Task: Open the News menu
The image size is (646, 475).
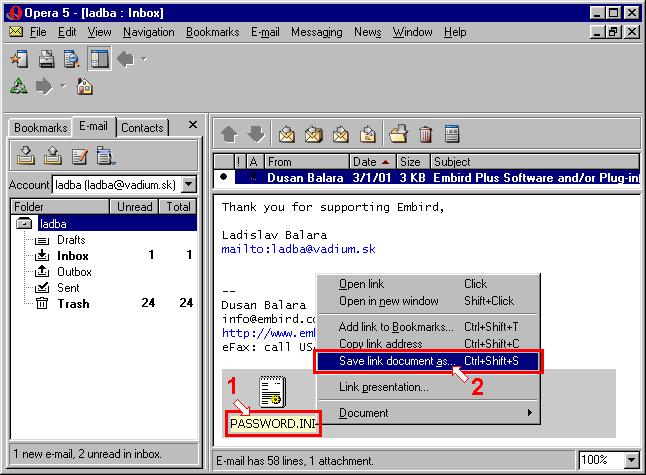Action: pos(367,32)
